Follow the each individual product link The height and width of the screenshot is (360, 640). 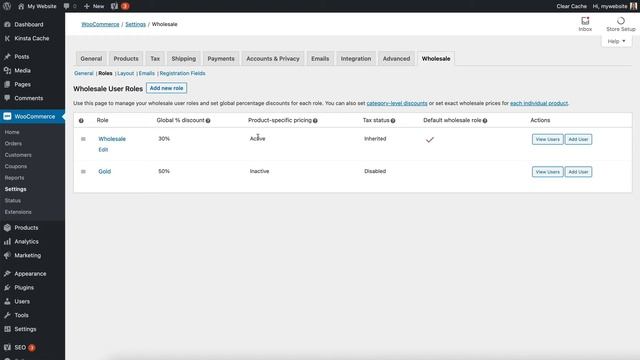point(539,103)
